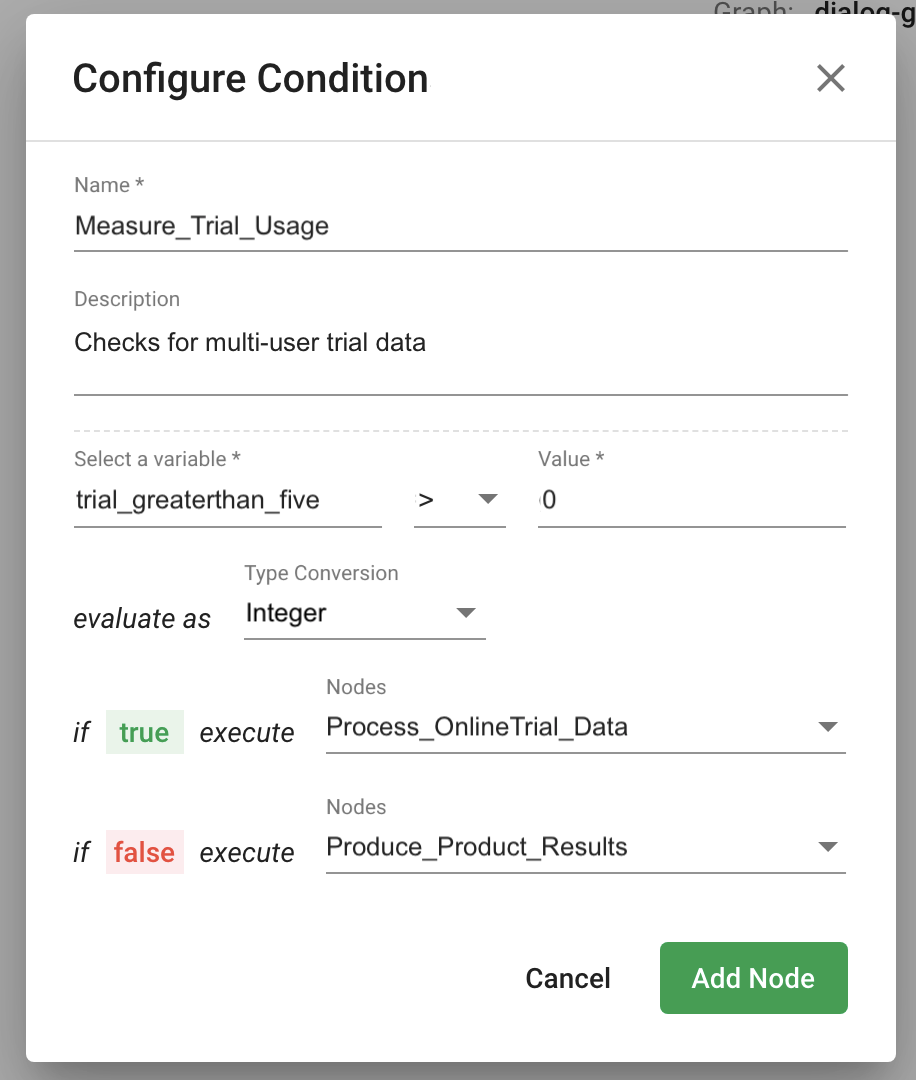Close the Configure Condition dialog
Image resolution: width=916 pixels, height=1080 pixels.
click(x=830, y=78)
